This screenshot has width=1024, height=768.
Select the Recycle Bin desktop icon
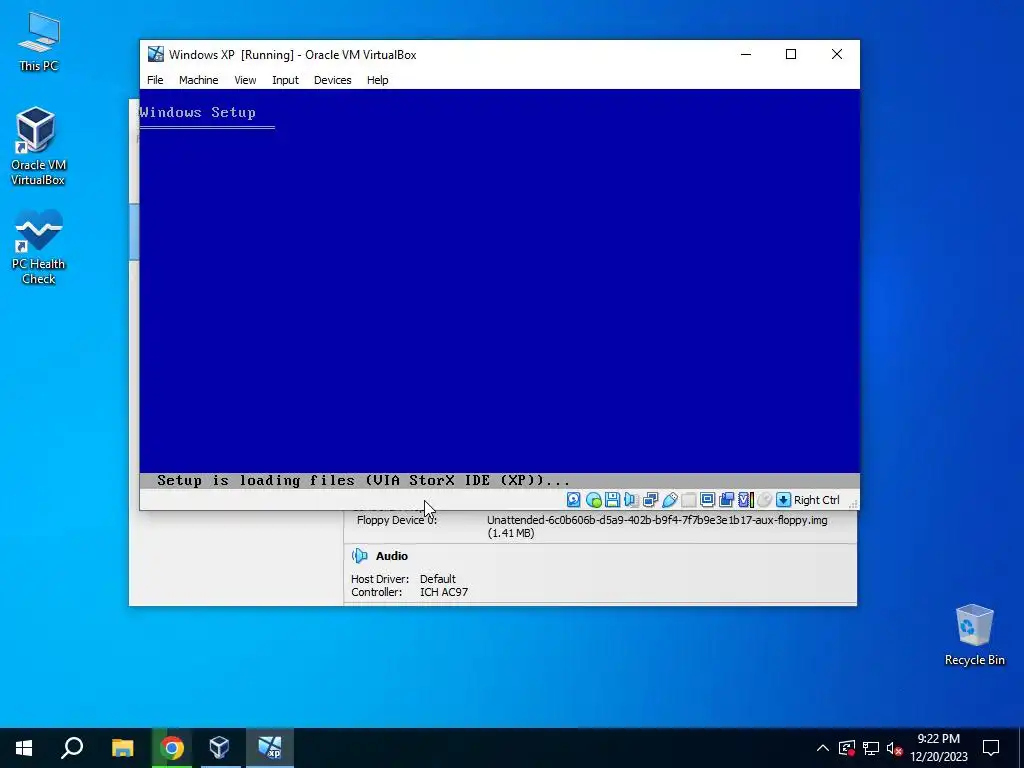[x=974, y=635]
